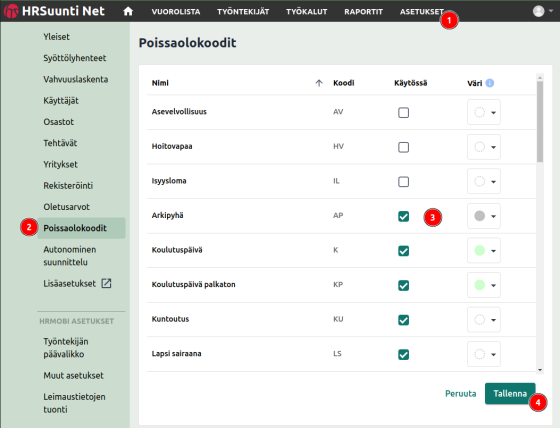This screenshot has width=560, height=428.
Task: Open Autonominen suunnittelu settings
Action: point(70,256)
